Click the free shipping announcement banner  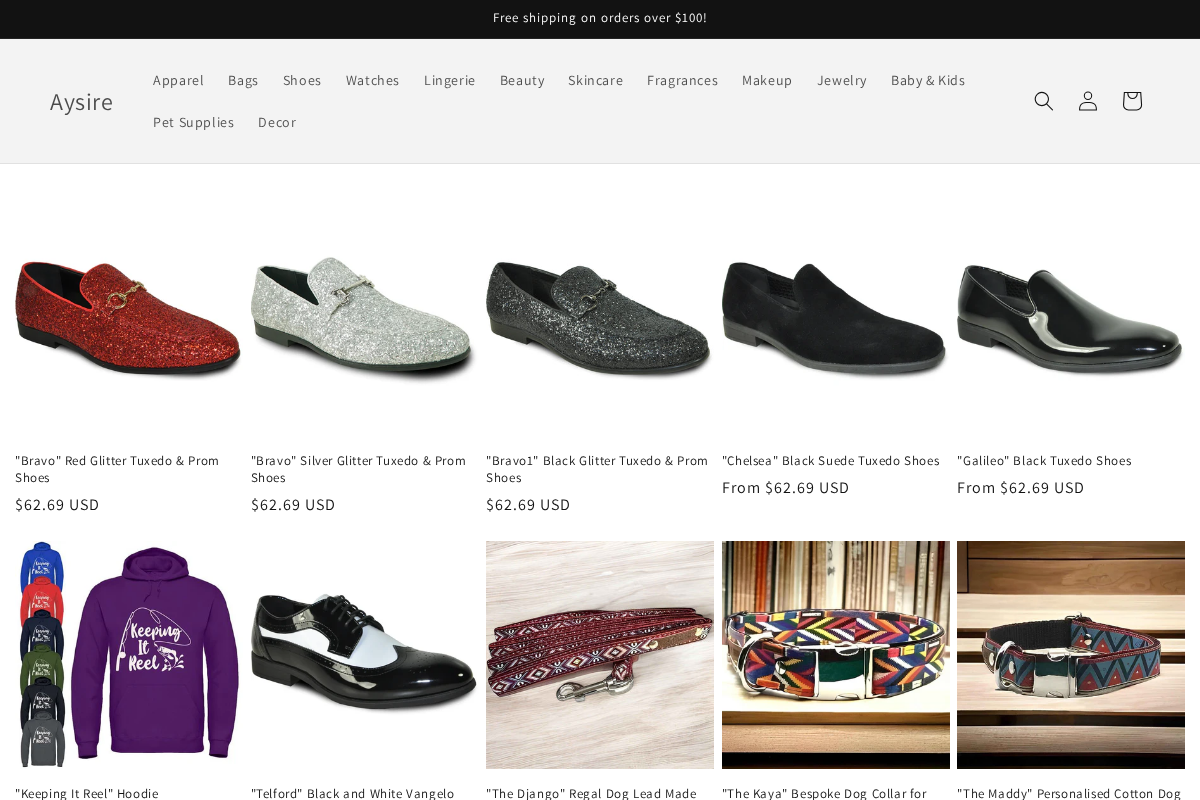point(600,18)
